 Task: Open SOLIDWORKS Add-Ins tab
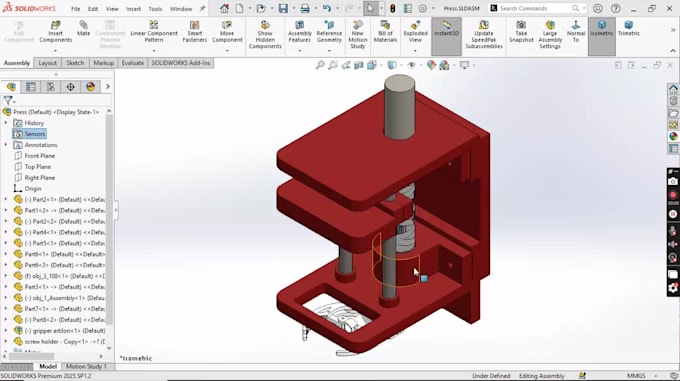pyautogui.click(x=181, y=63)
